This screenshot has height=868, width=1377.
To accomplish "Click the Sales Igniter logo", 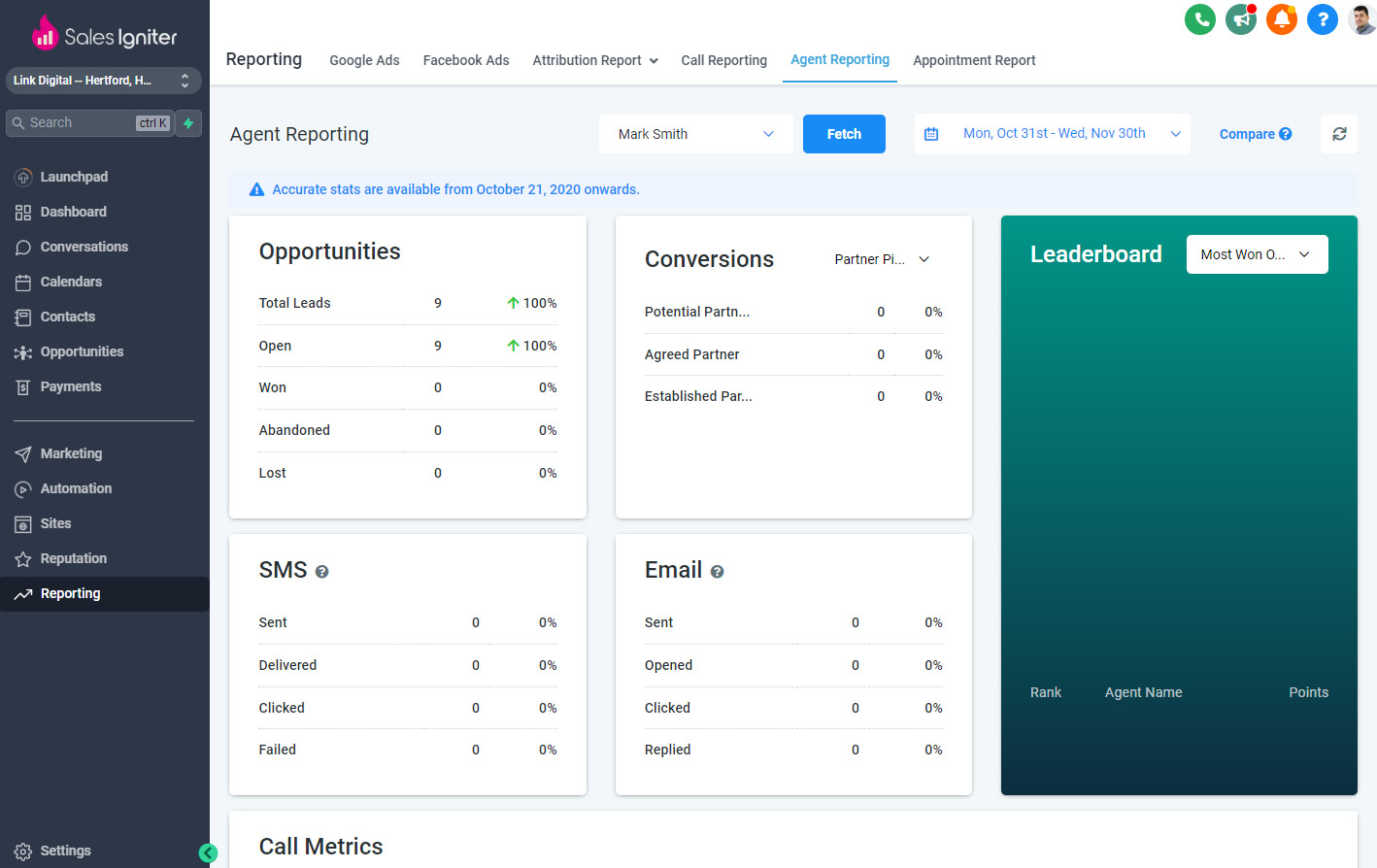I will [105, 34].
